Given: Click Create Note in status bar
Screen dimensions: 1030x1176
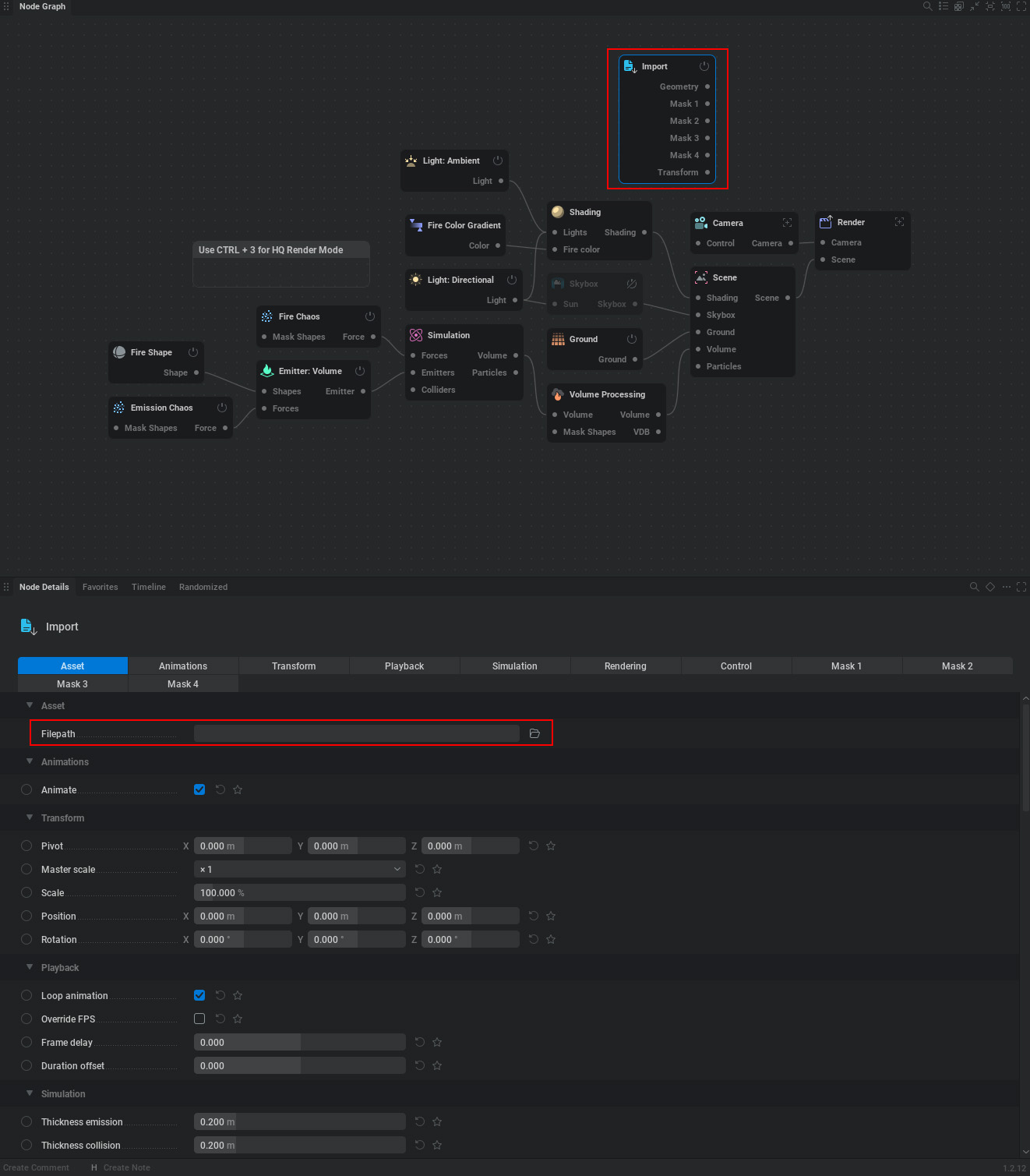Looking at the screenshot, I should click(x=126, y=1167).
